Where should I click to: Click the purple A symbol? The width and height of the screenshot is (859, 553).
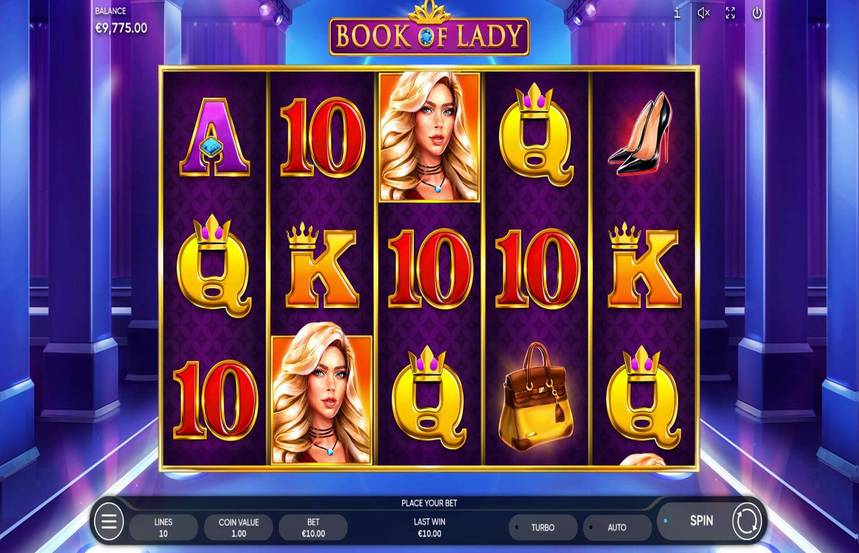tap(214, 137)
